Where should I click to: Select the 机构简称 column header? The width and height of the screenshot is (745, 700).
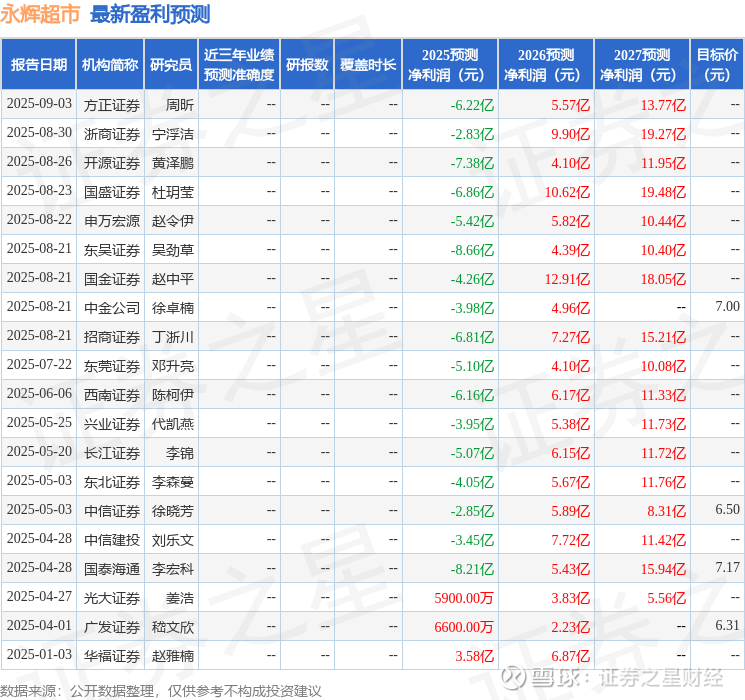(110, 64)
